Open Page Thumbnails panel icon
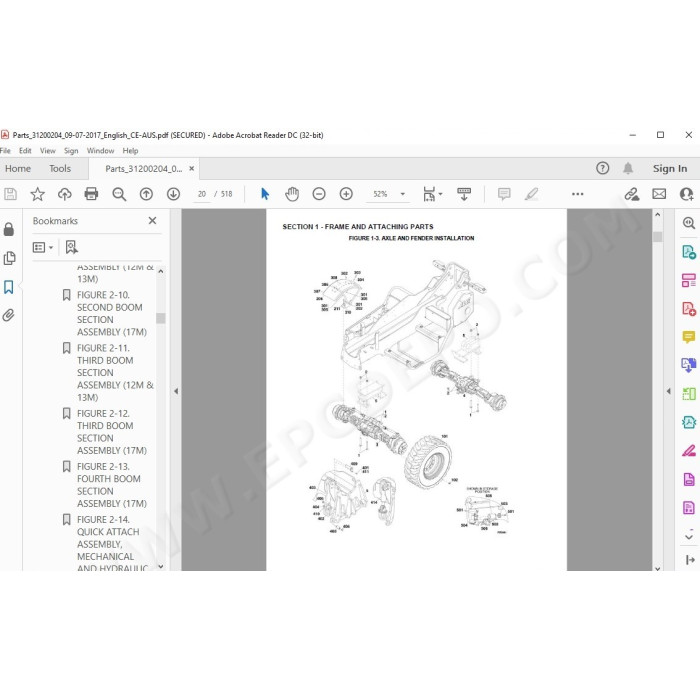The width and height of the screenshot is (700, 700). point(9,258)
